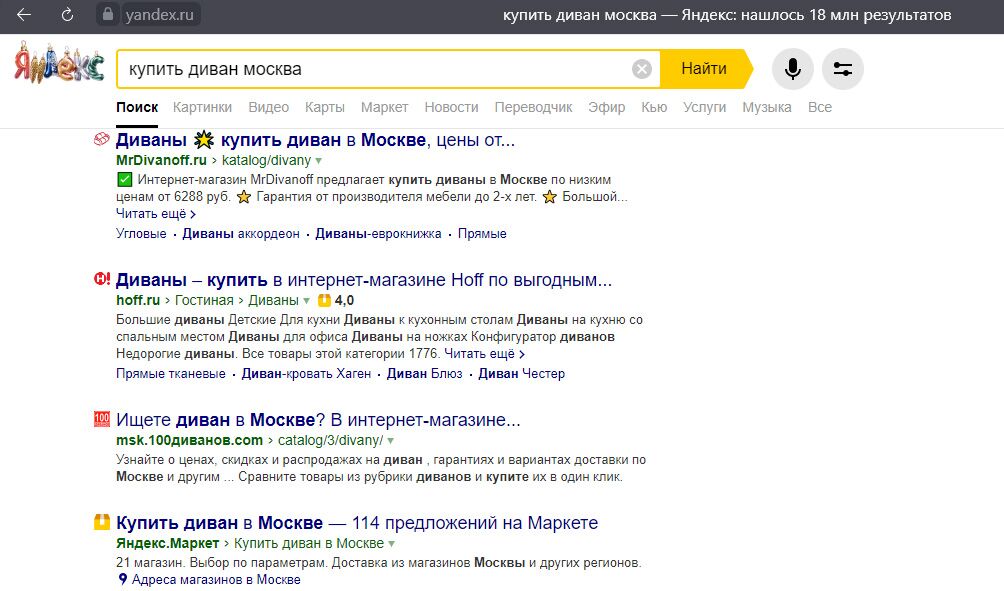Expand the dropdown near catalog/3/divany/
This screenshot has width=1004, height=591.
390,438
